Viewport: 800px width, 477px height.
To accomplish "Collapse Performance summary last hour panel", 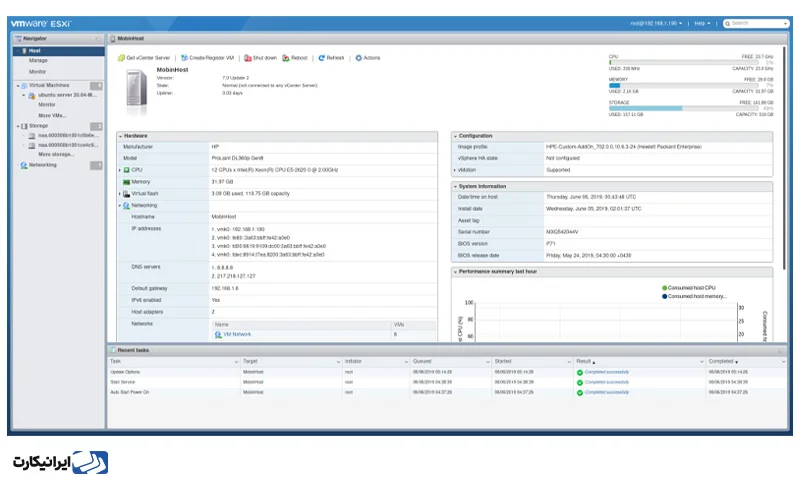I will pyautogui.click(x=455, y=272).
